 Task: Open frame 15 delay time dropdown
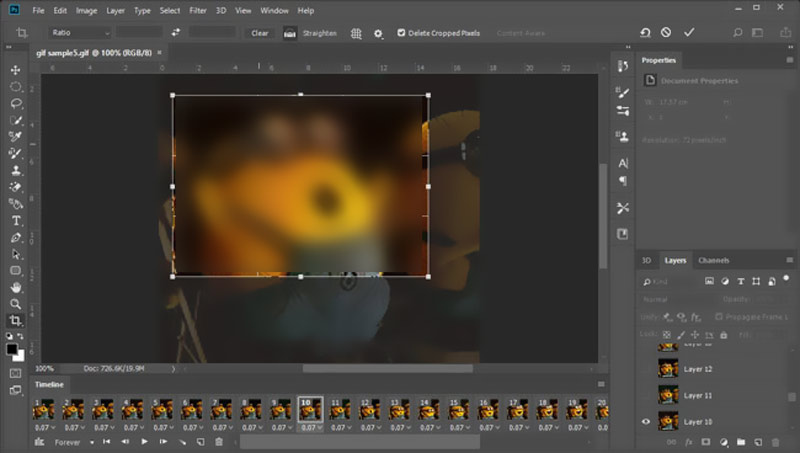(459, 427)
